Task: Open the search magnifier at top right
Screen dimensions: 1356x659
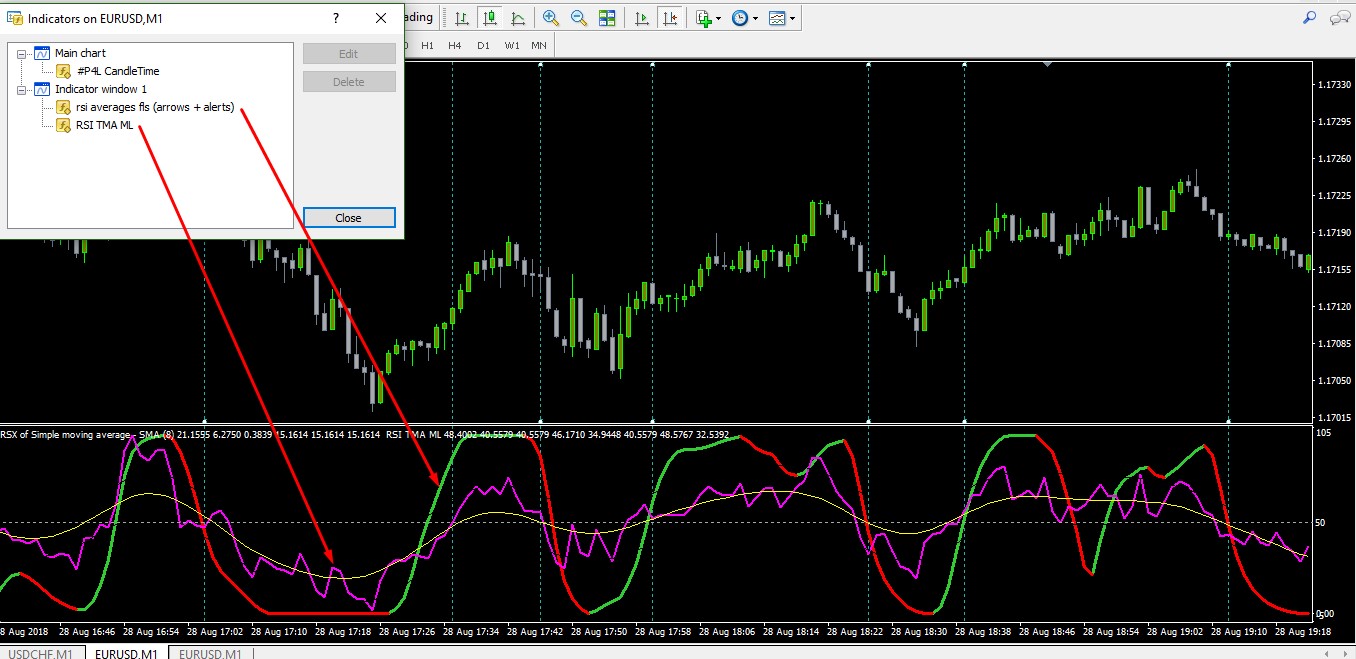Action: pyautogui.click(x=1310, y=18)
